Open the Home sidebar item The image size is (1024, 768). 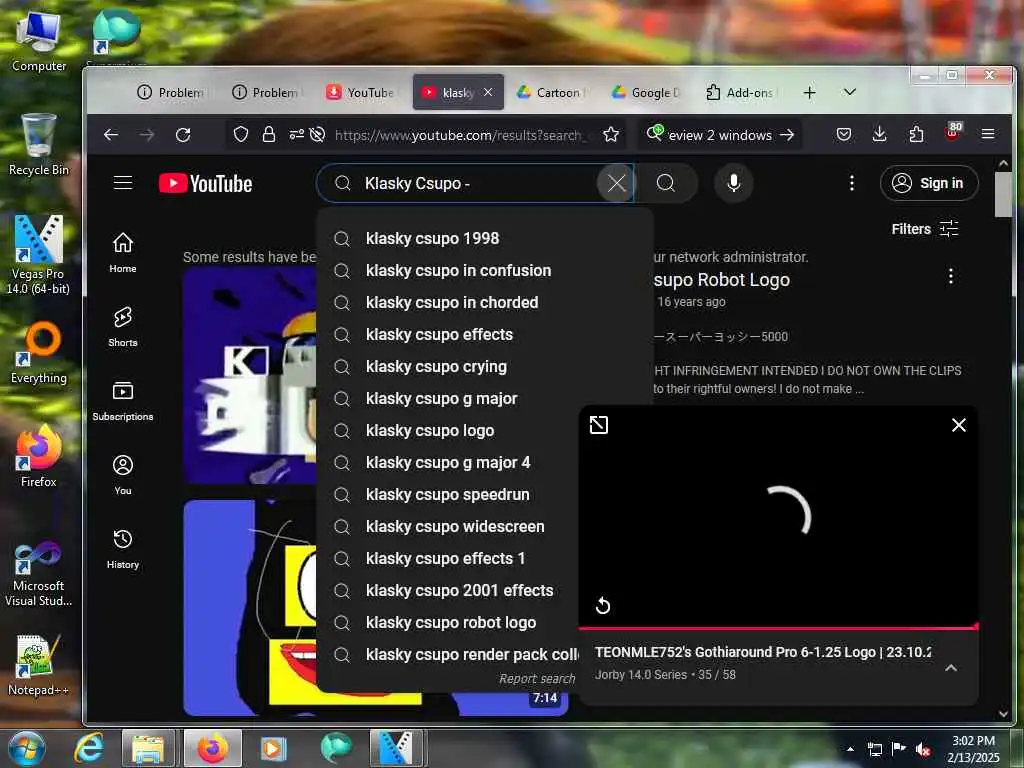tap(123, 252)
